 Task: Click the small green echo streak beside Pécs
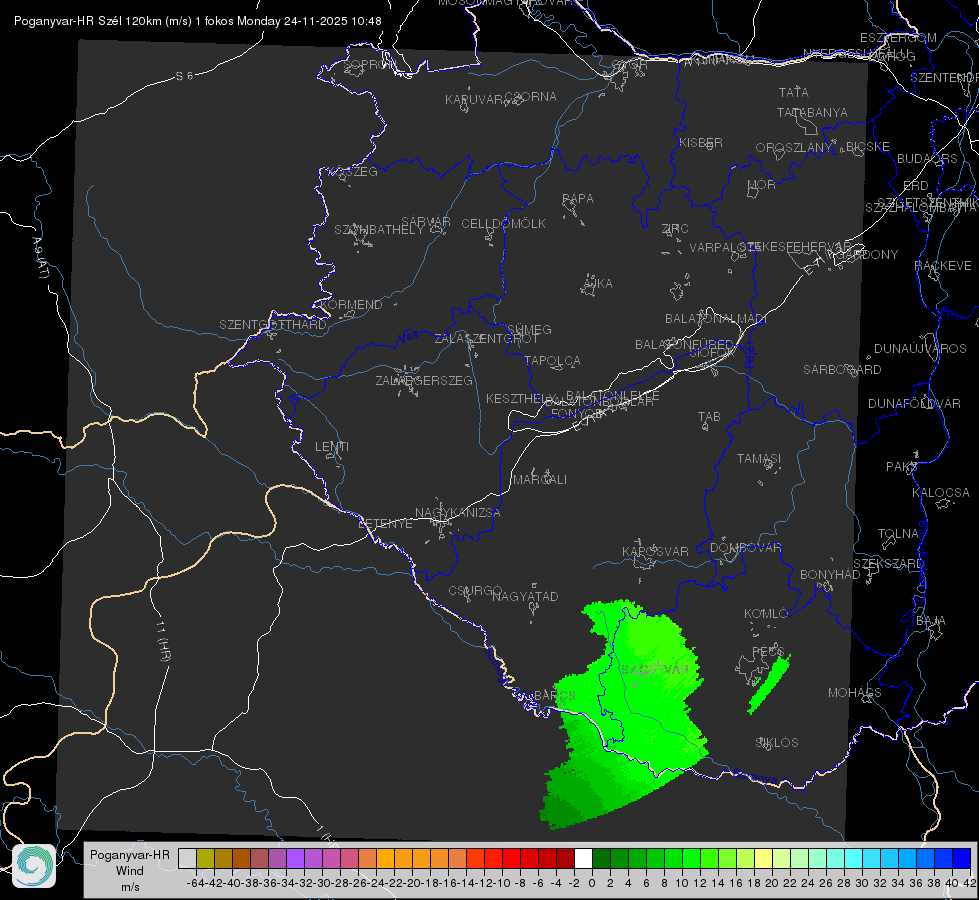click(x=769, y=685)
